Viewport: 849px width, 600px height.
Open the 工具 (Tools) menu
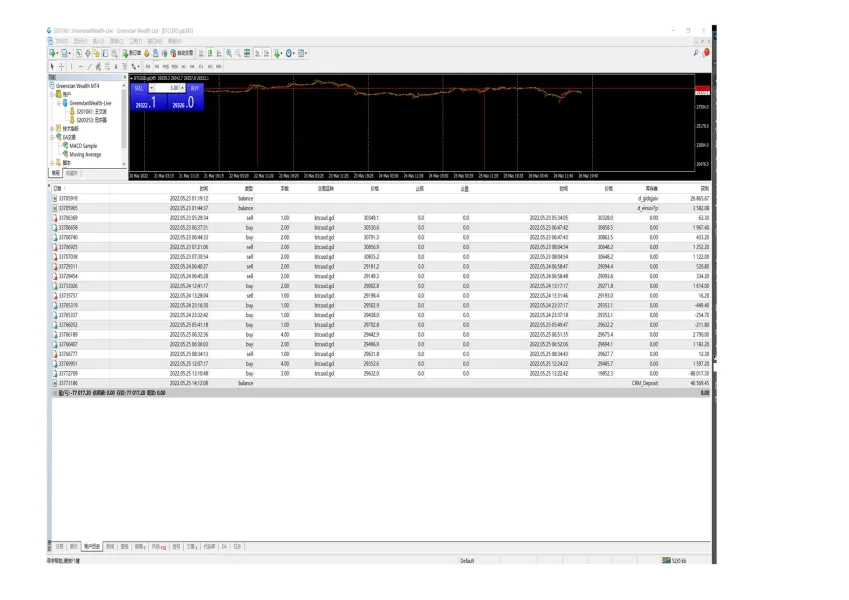click(135, 41)
